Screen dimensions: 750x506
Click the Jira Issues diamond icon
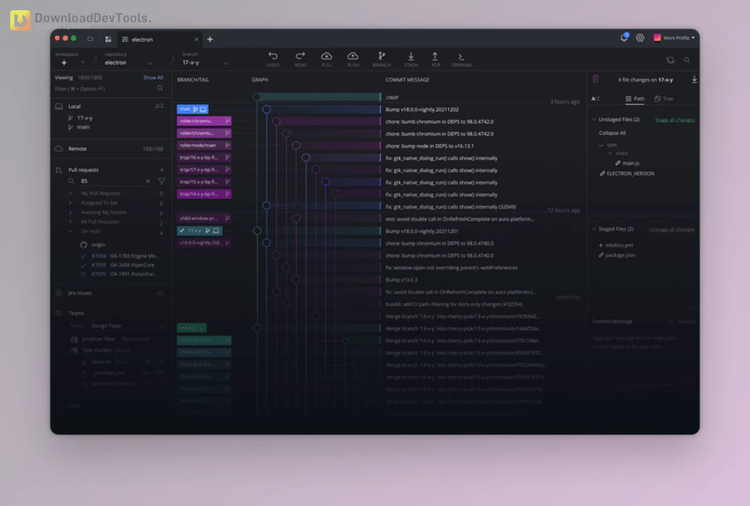coord(59,293)
